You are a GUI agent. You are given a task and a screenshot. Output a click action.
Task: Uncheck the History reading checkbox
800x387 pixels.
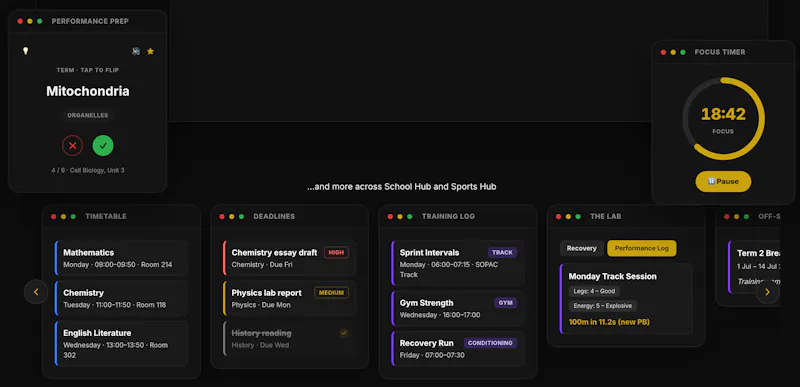coord(344,333)
